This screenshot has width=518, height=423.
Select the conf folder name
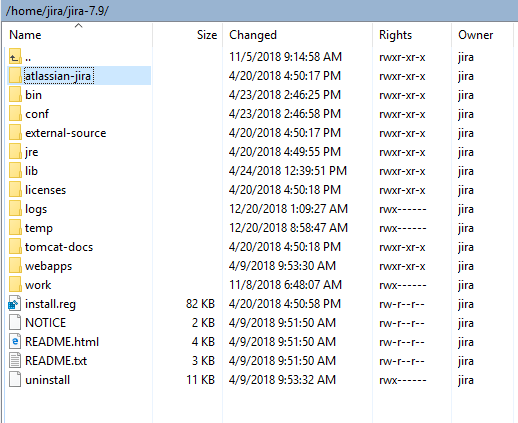click(x=37, y=114)
